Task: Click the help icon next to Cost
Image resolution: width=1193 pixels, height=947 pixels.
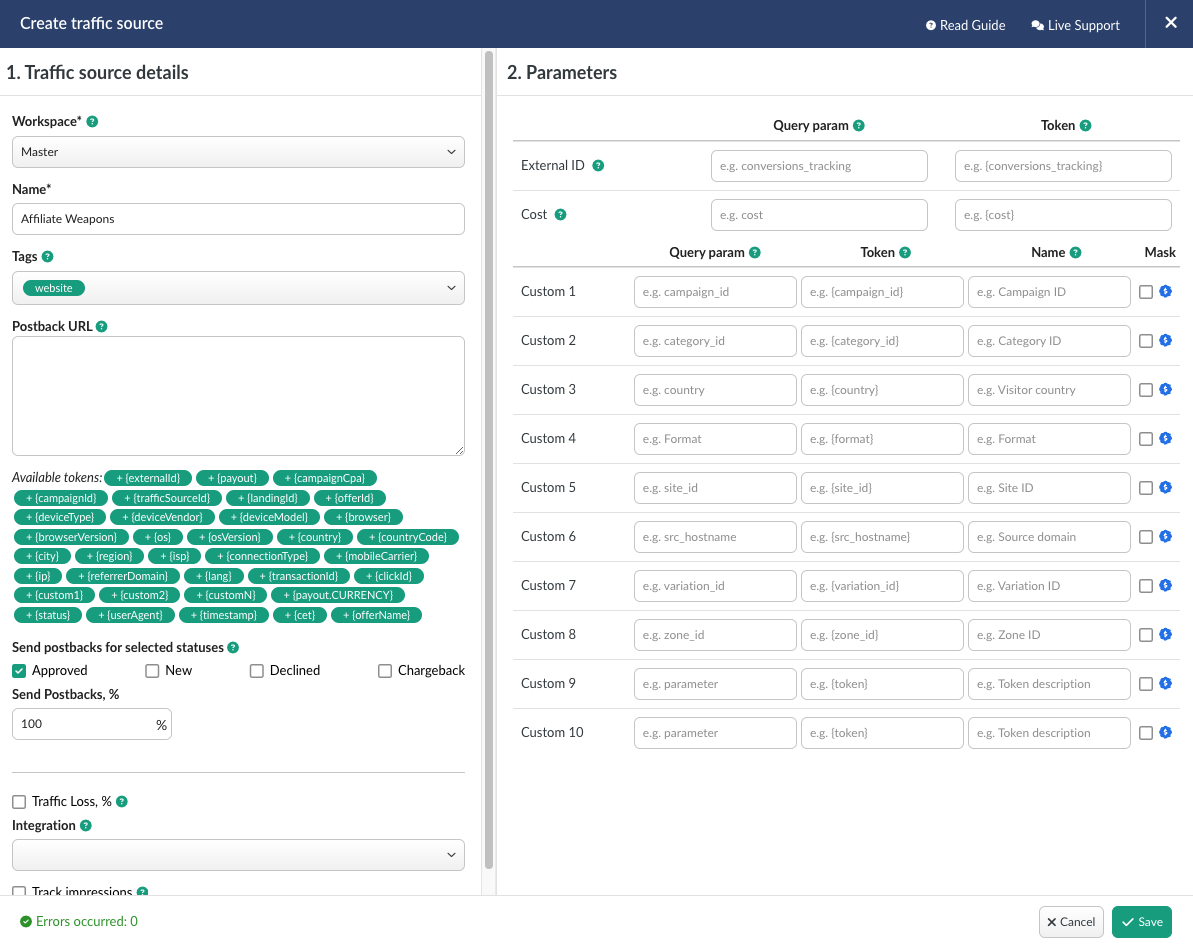Action: point(560,215)
